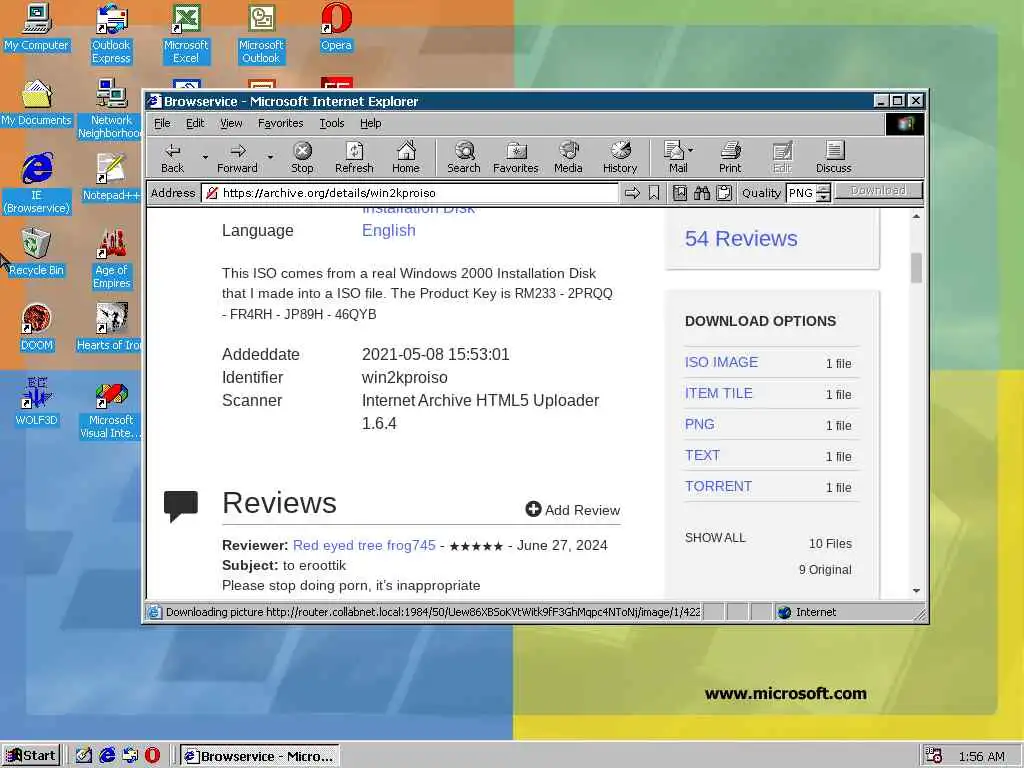
Task: Click the bookmark ribbon icon beside the address bar
Action: (x=654, y=193)
